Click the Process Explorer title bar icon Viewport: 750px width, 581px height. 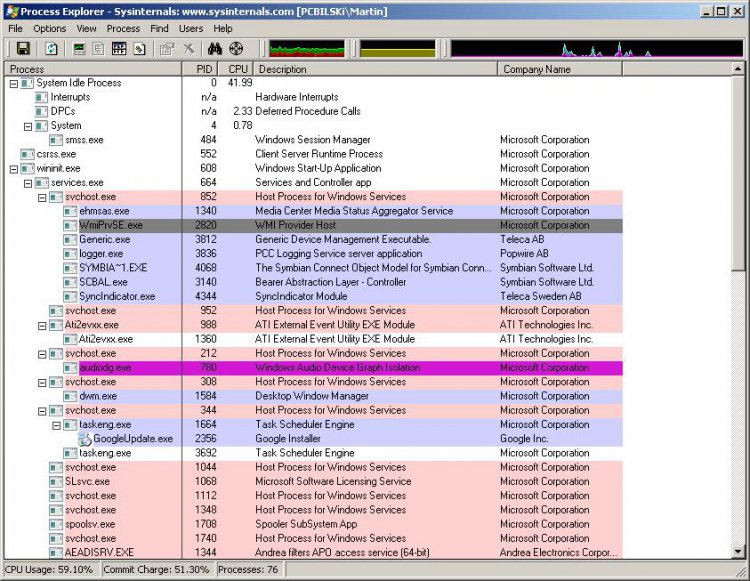point(11,11)
